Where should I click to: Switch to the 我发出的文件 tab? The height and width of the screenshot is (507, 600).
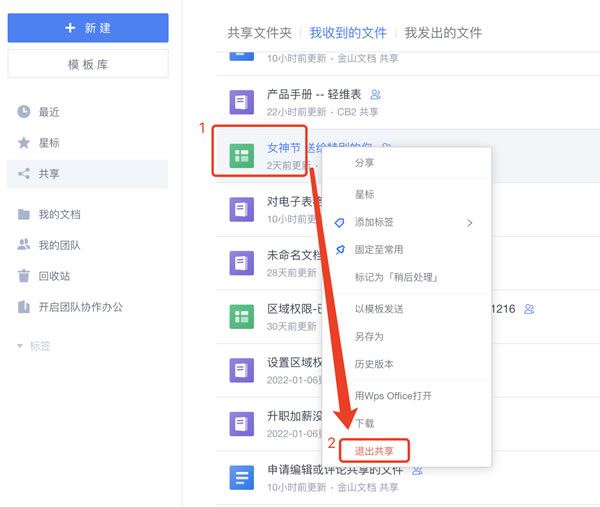(446, 32)
